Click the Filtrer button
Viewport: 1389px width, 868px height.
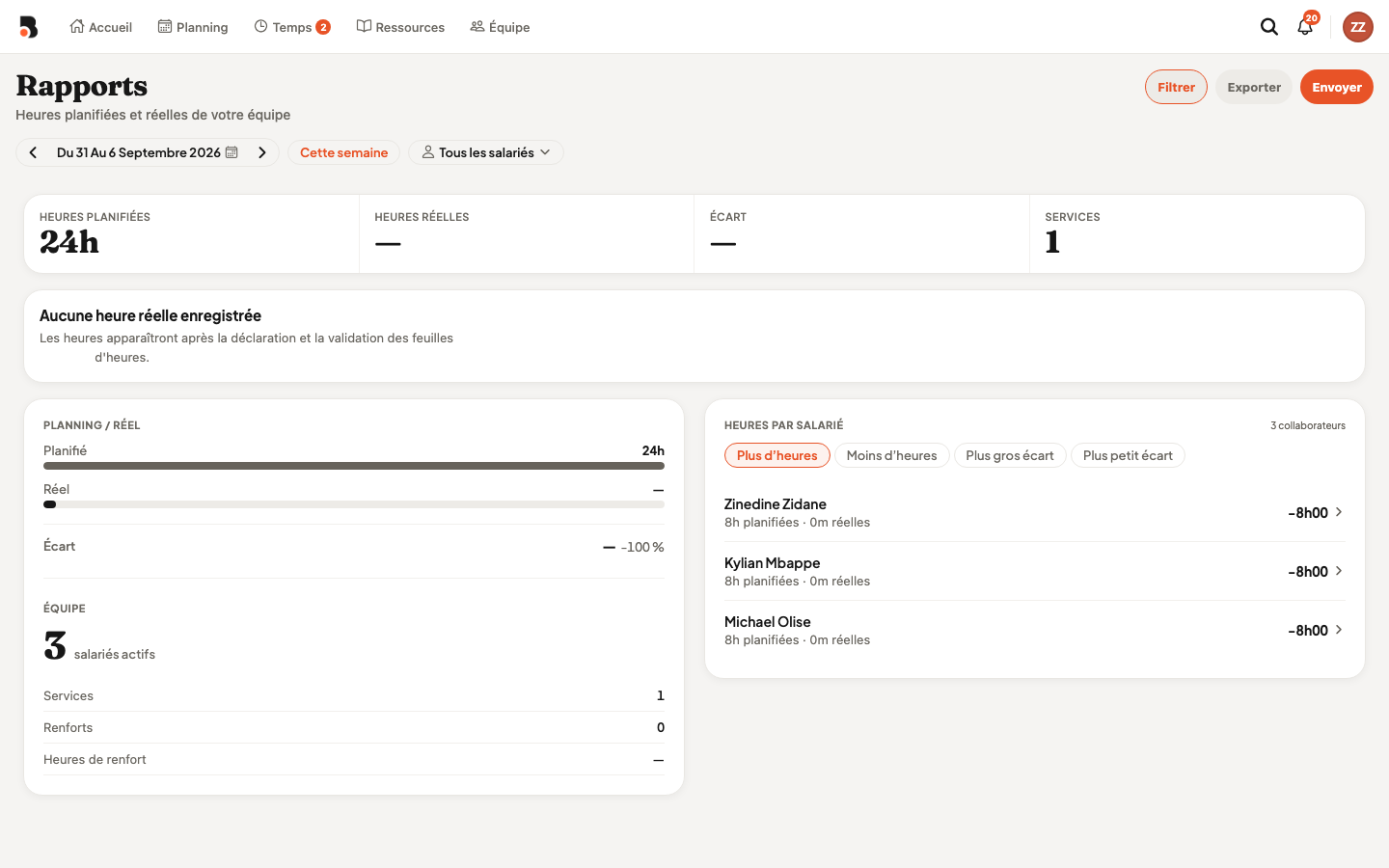(x=1176, y=87)
